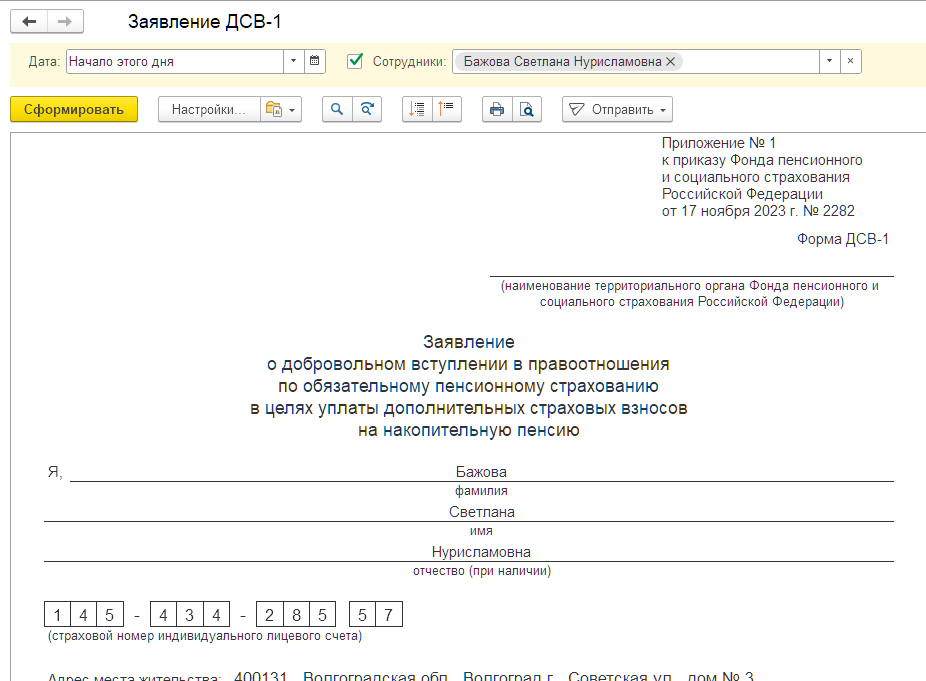
Task: Click the line 'Российской Федерации' in header
Action: [x=742, y=194]
